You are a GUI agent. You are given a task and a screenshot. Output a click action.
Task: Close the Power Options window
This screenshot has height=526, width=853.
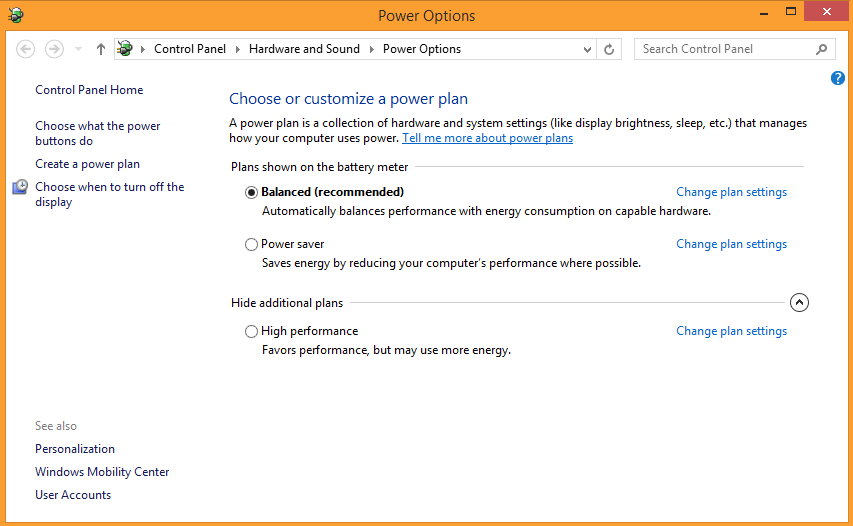[x=826, y=11]
